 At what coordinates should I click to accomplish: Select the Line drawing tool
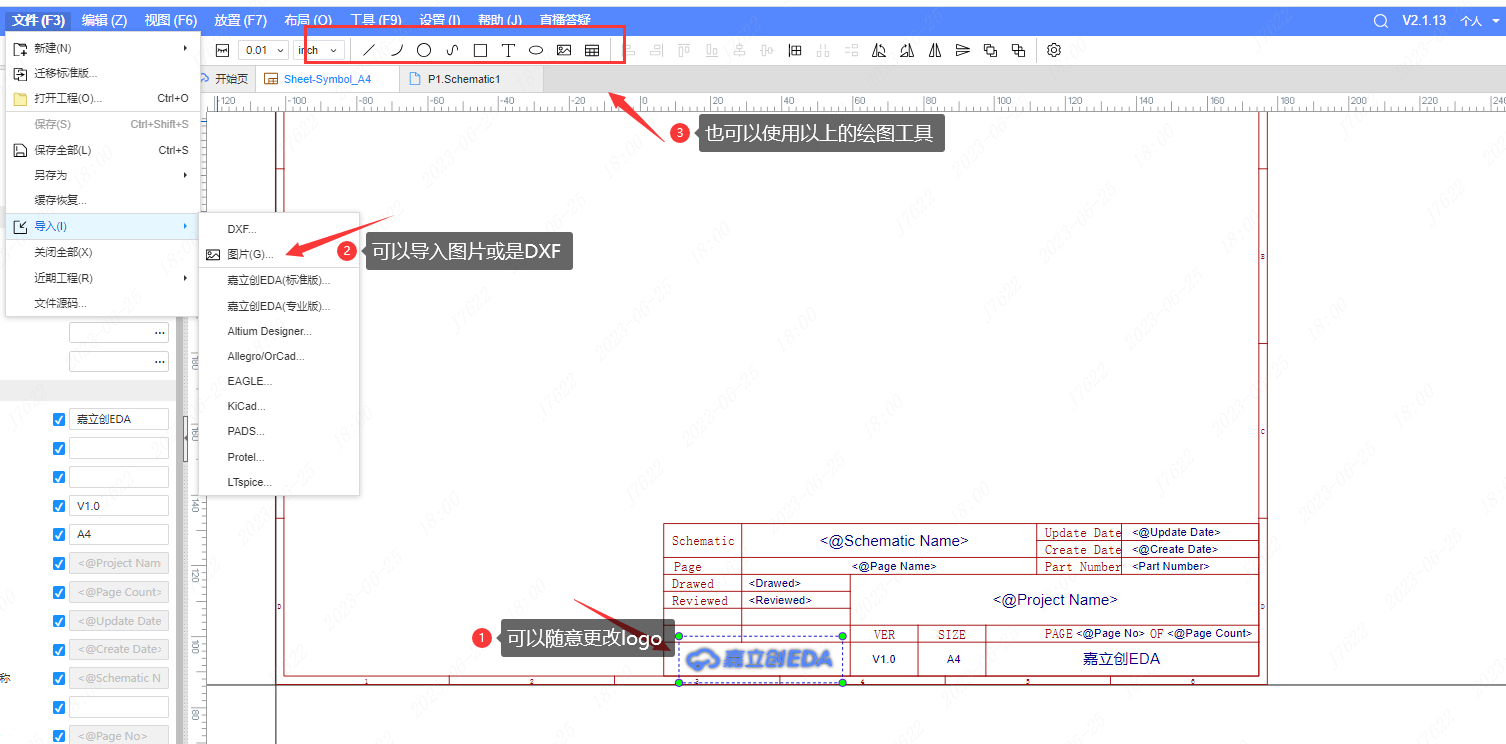click(x=369, y=50)
